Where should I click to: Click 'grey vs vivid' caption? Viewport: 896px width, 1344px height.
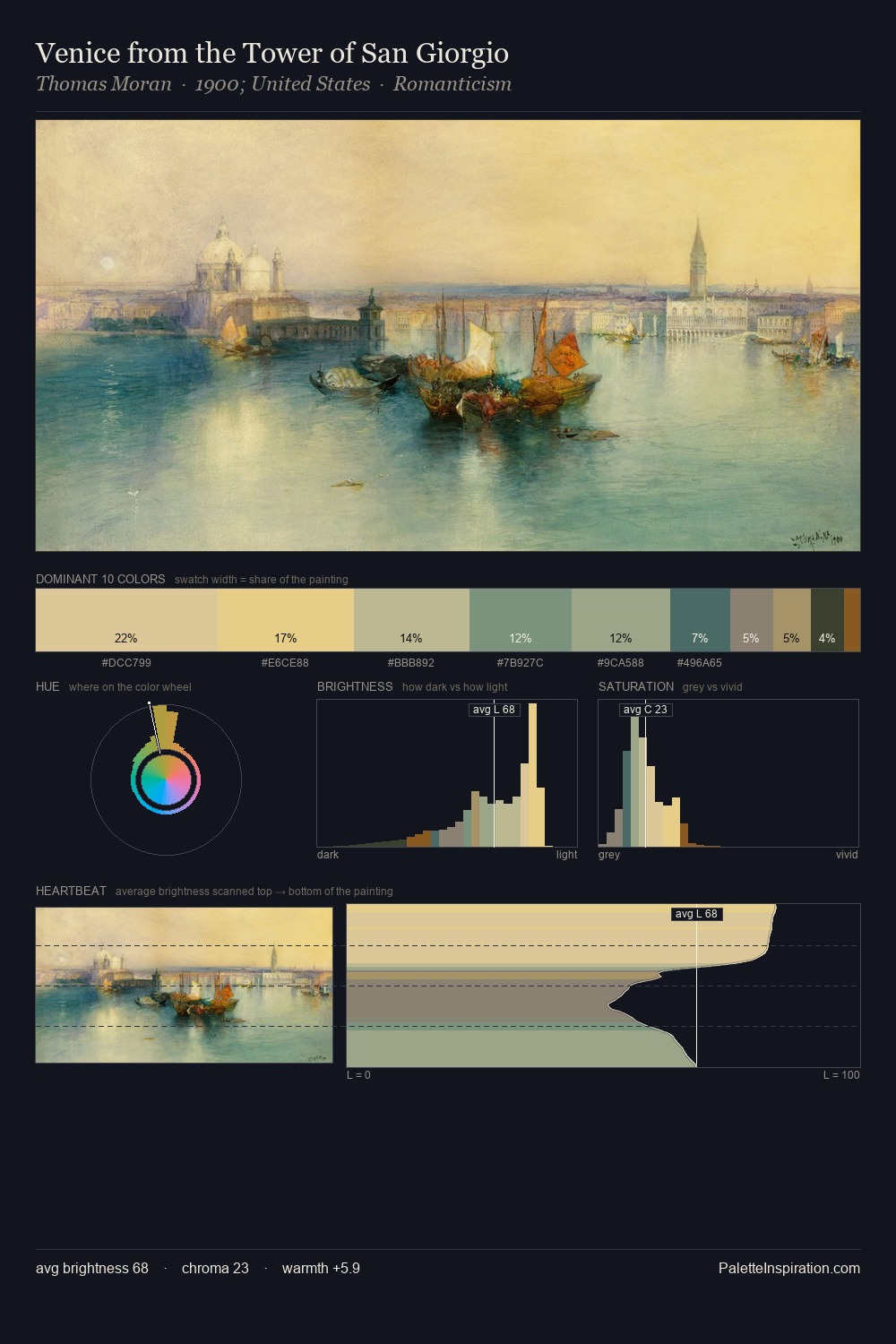712,687
